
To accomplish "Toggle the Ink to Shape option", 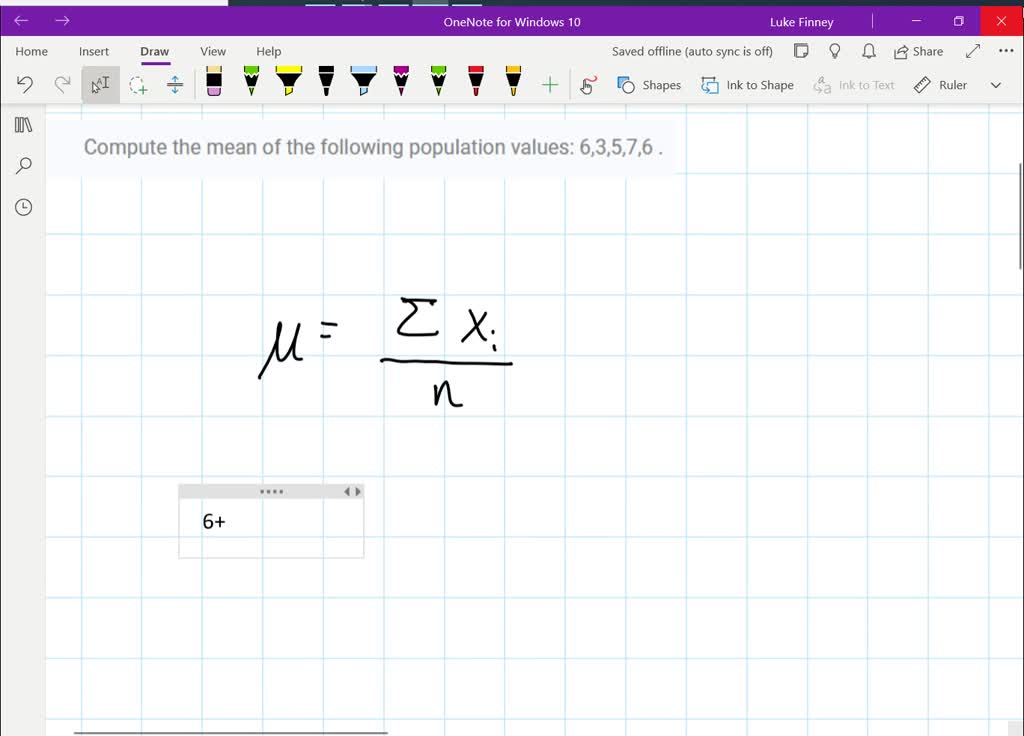I will point(748,85).
